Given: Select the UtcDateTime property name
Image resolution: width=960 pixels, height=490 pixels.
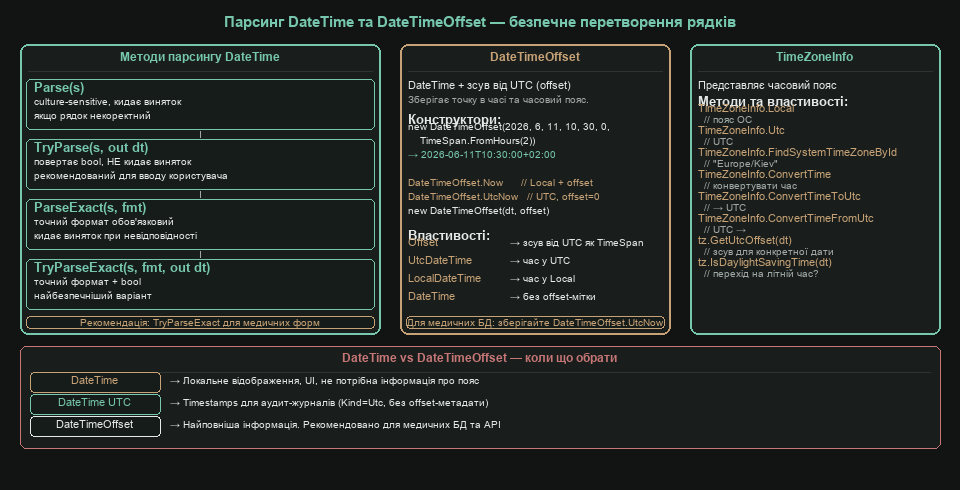Looking at the screenshot, I should pos(440,261).
